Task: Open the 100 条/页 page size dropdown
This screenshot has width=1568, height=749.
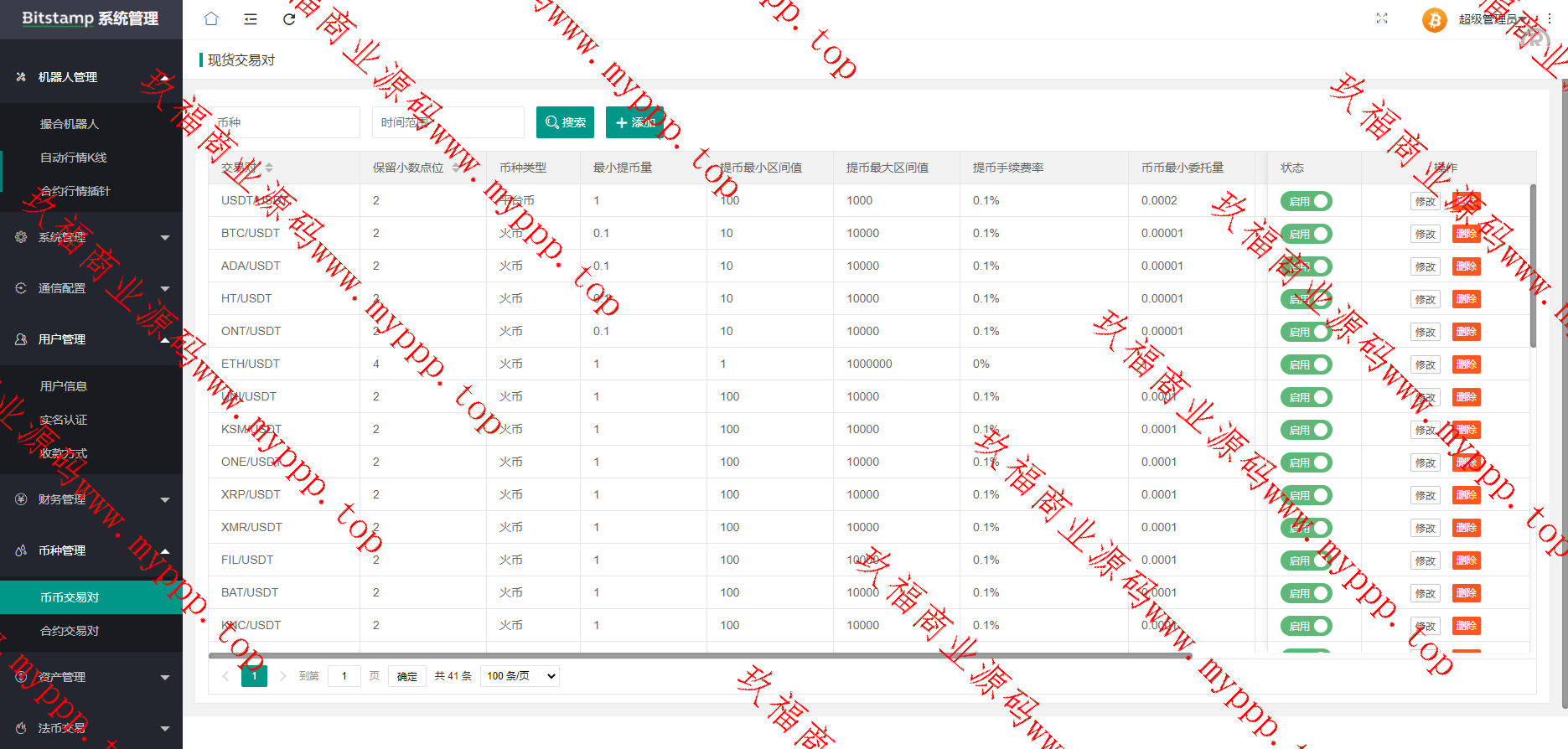Action: (520, 676)
